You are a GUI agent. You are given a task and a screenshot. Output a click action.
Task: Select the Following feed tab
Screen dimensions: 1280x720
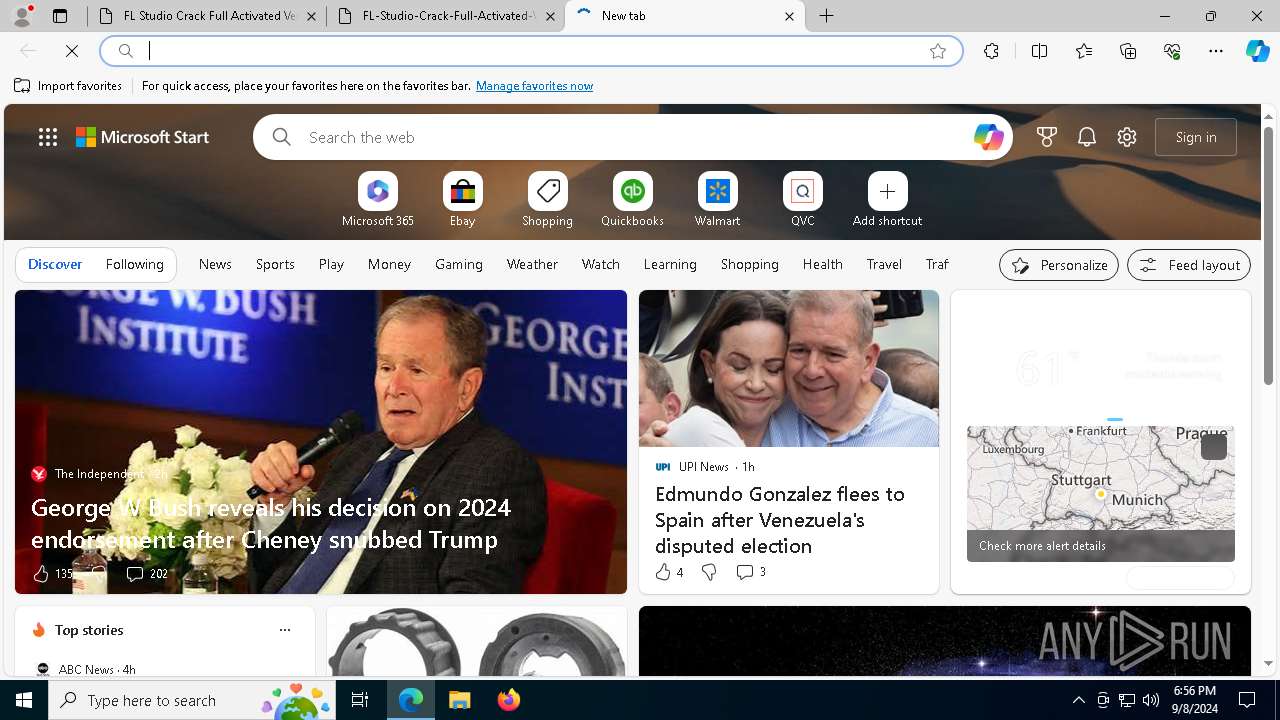135,264
